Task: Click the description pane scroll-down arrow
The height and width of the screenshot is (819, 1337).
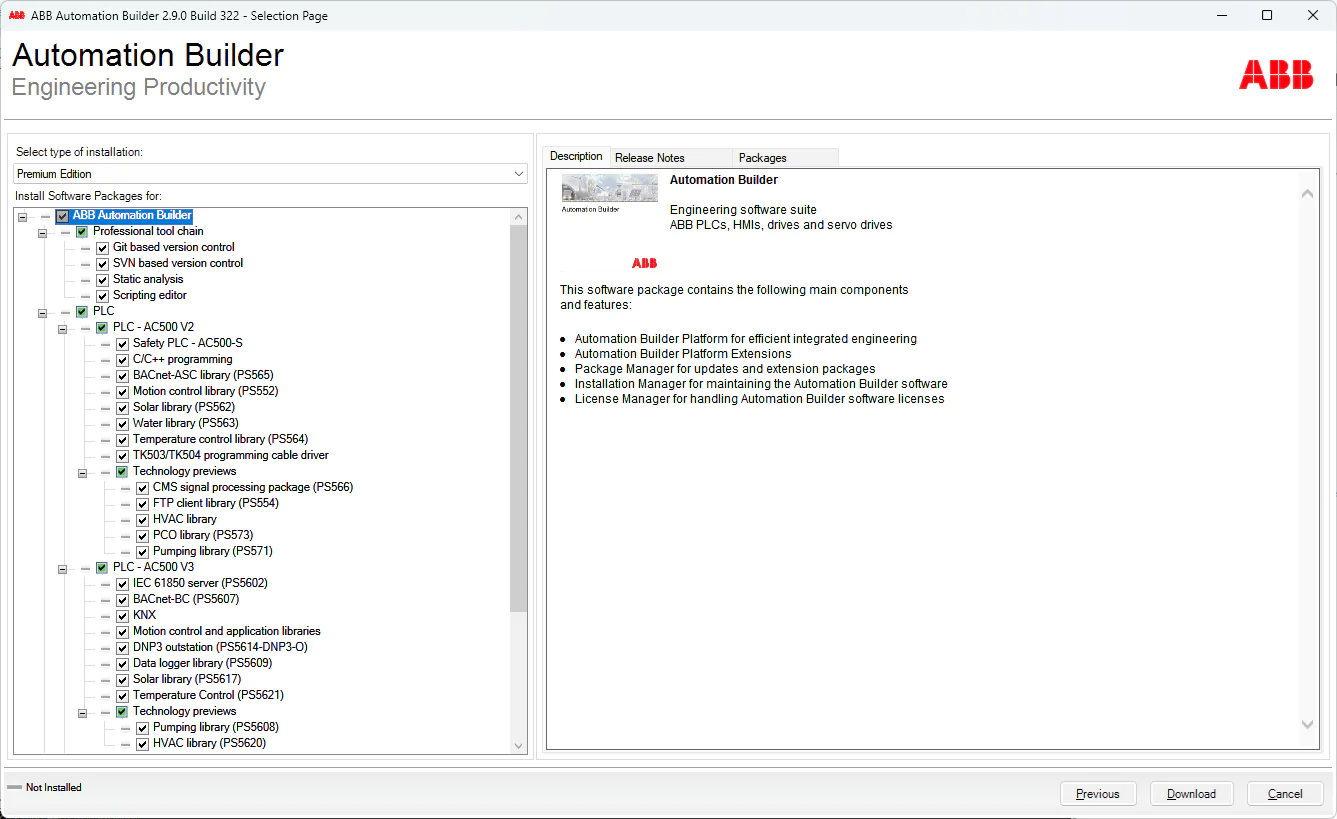Action: [x=1308, y=724]
